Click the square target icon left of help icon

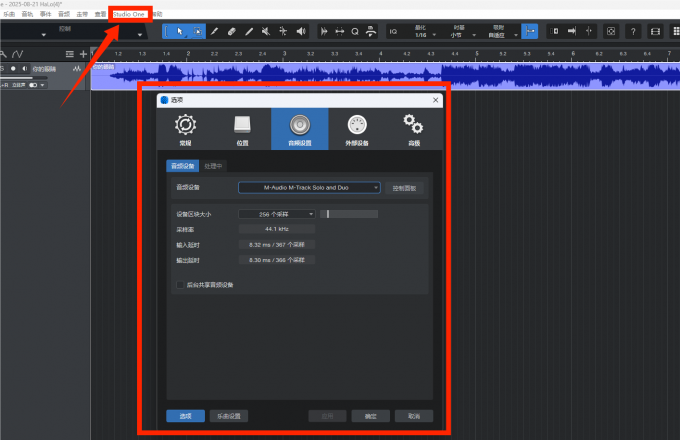coord(611,31)
